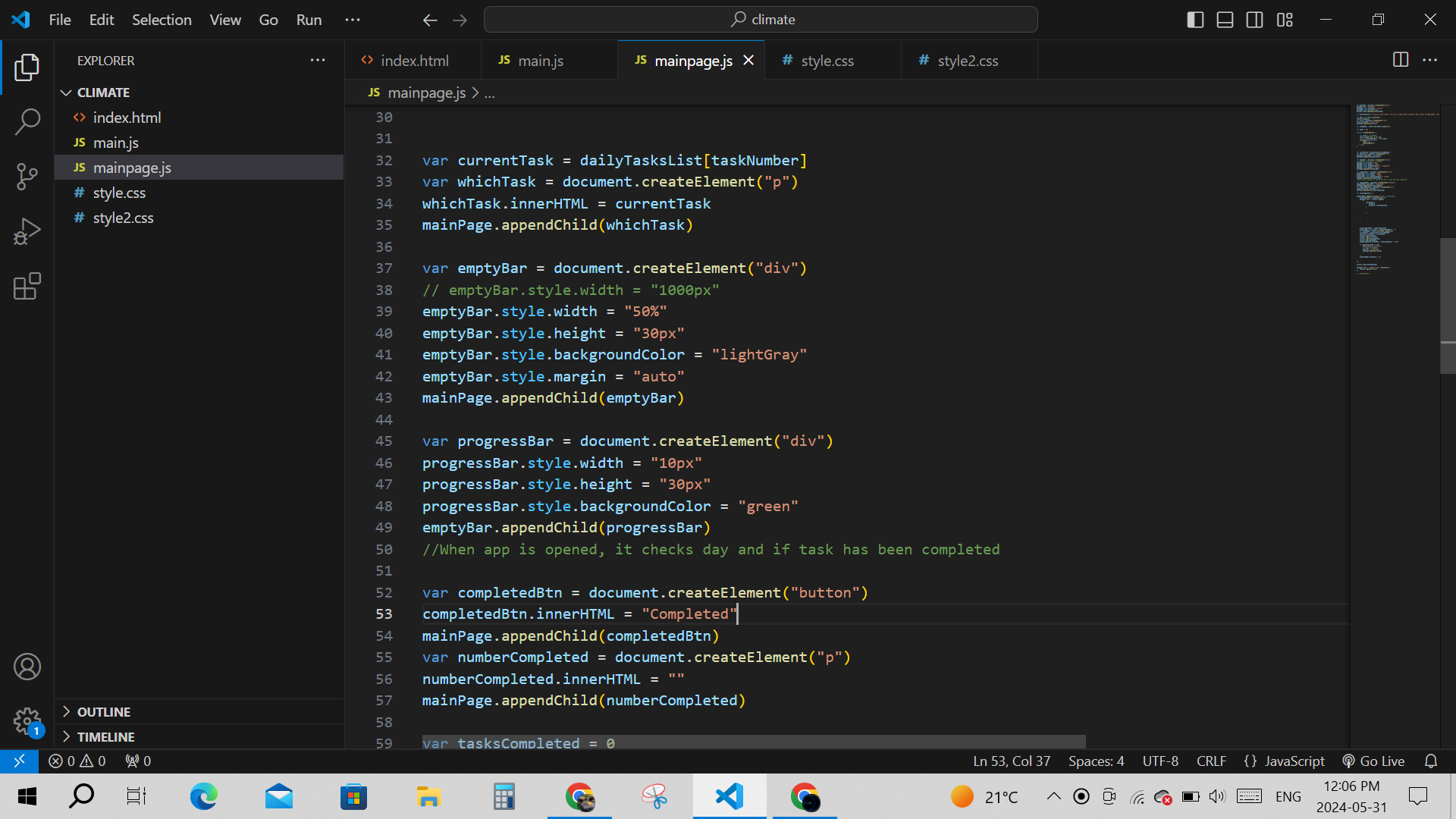Open the Accounts menu icon
This screenshot has width=1456, height=819.
coord(27,667)
